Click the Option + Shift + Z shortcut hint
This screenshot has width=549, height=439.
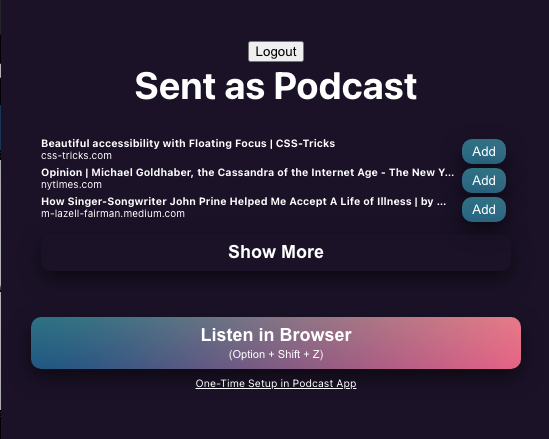coord(276,354)
